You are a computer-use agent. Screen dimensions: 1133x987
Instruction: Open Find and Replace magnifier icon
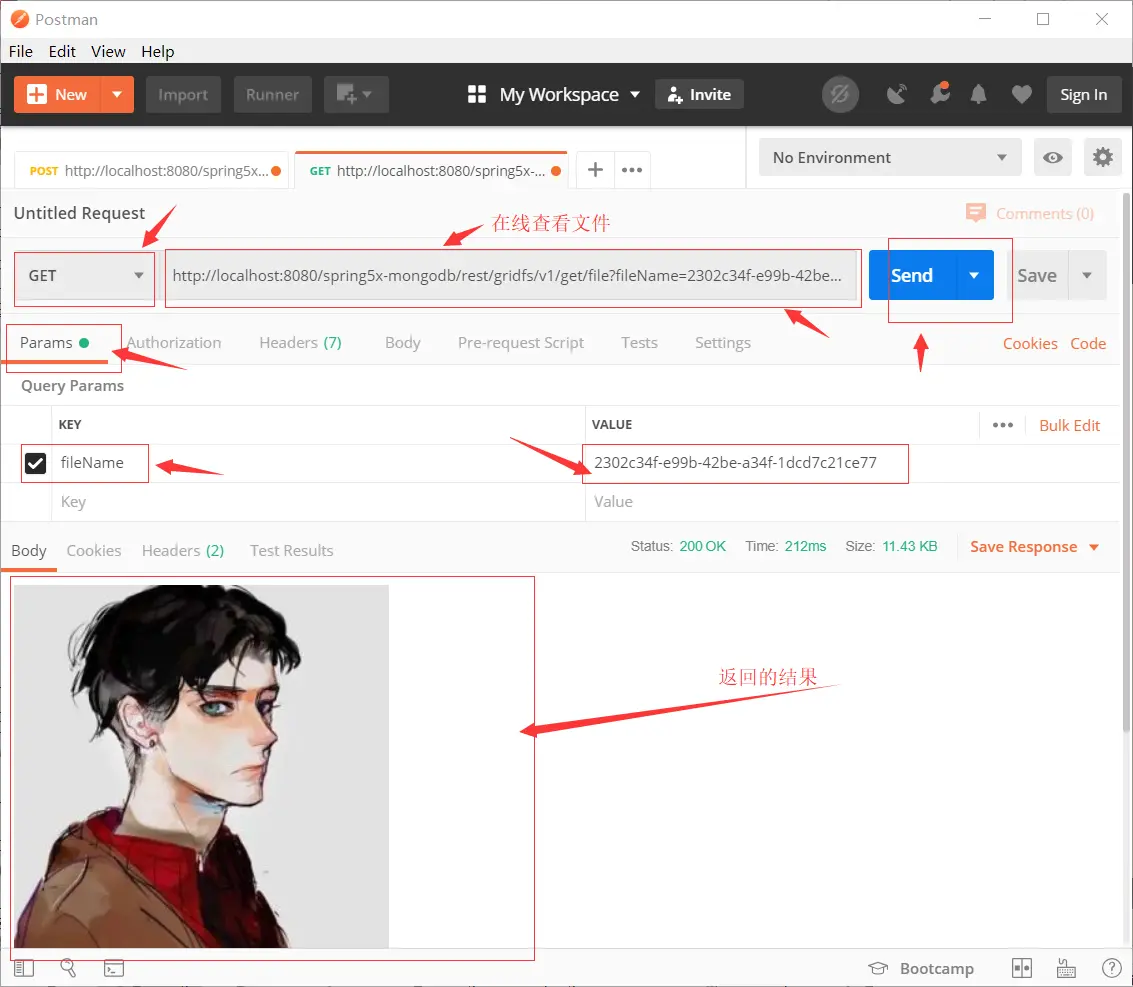(69, 968)
